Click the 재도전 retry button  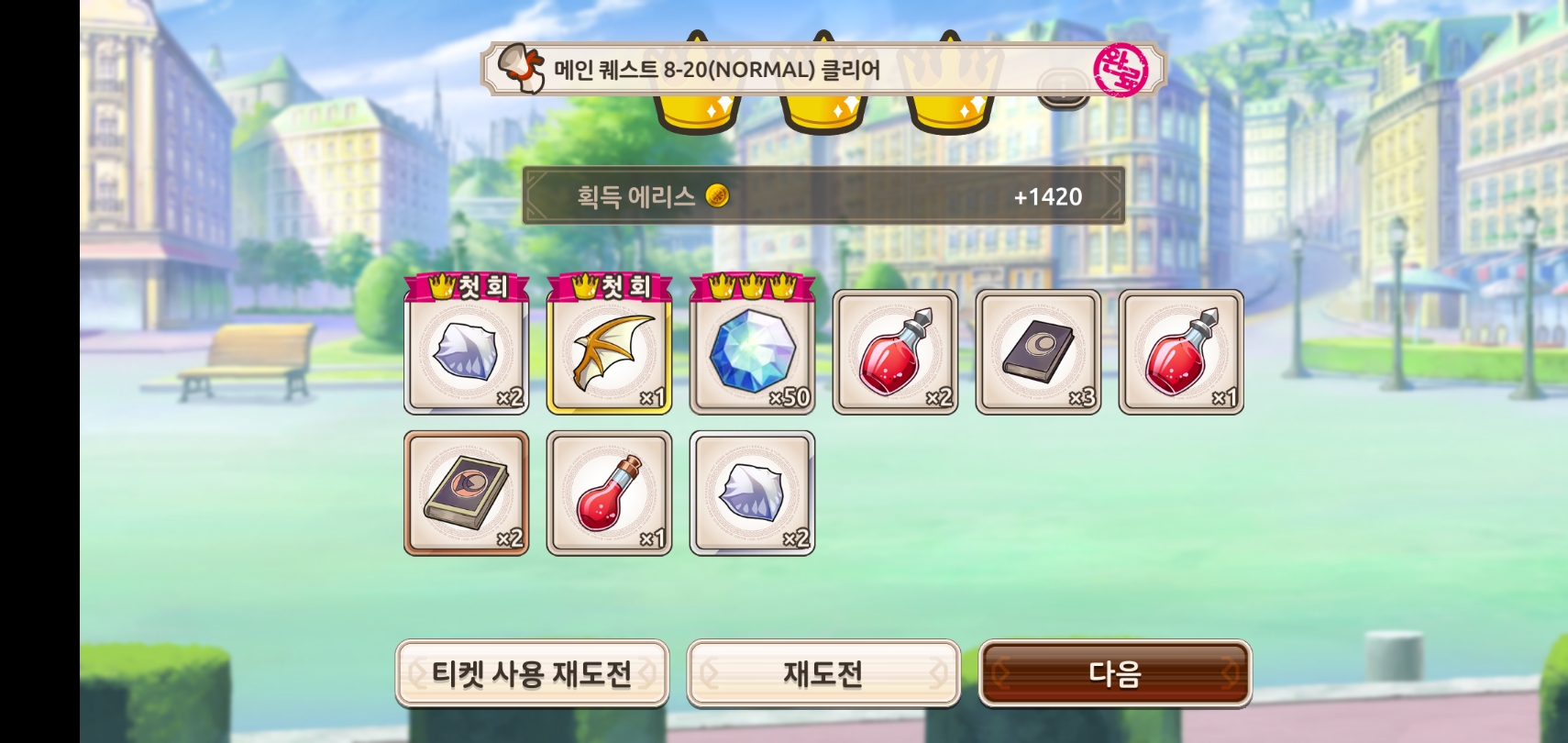[823, 674]
